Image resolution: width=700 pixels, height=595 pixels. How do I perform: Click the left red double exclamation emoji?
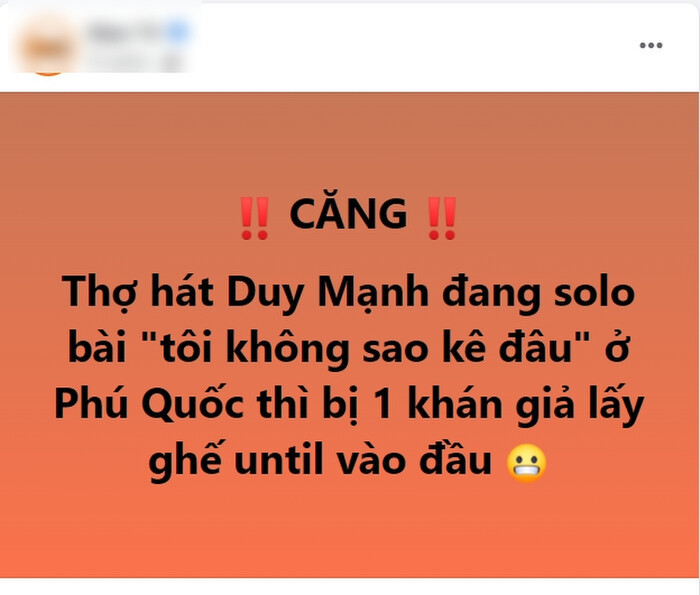click(254, 218)
